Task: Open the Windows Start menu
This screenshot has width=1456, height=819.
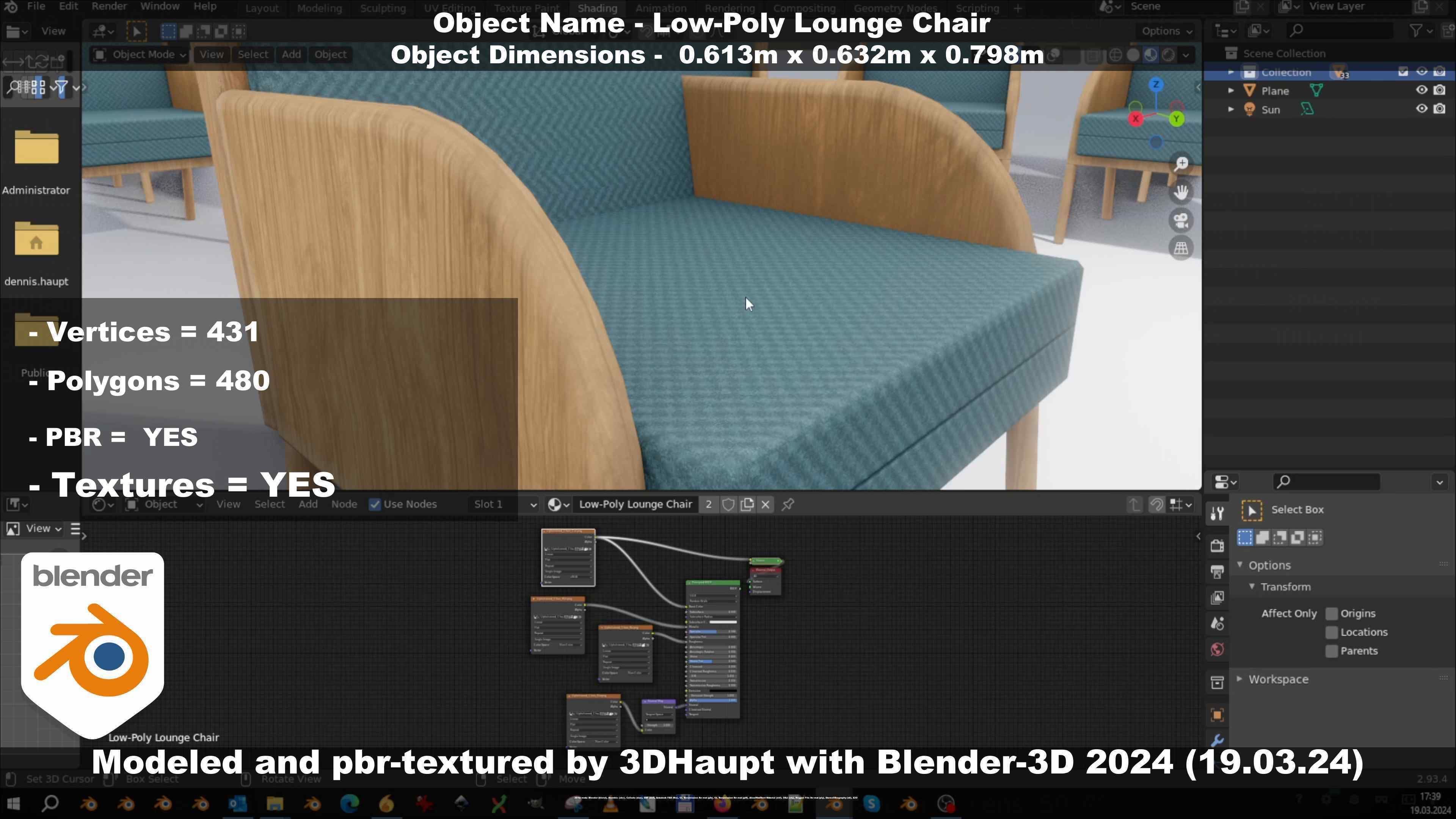Action: 13,803
